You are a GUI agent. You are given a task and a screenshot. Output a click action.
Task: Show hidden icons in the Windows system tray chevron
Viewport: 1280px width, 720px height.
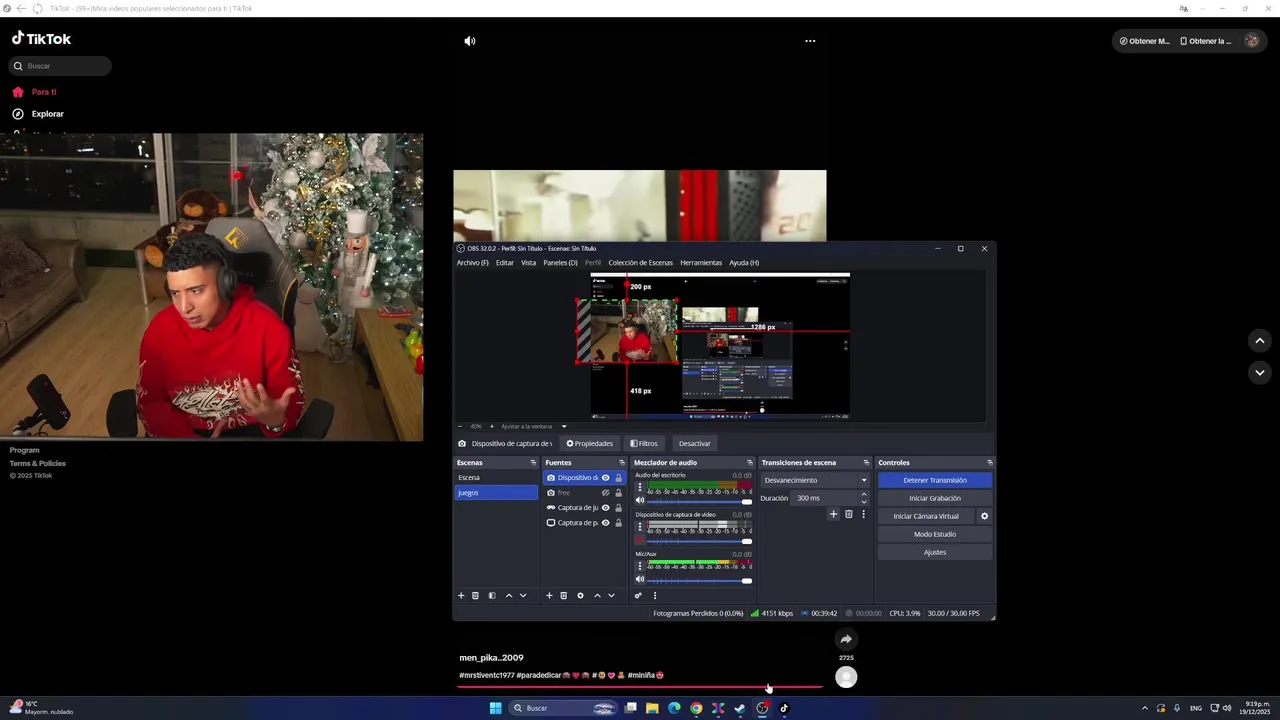pyautogui.click(x=1144, y=708)
